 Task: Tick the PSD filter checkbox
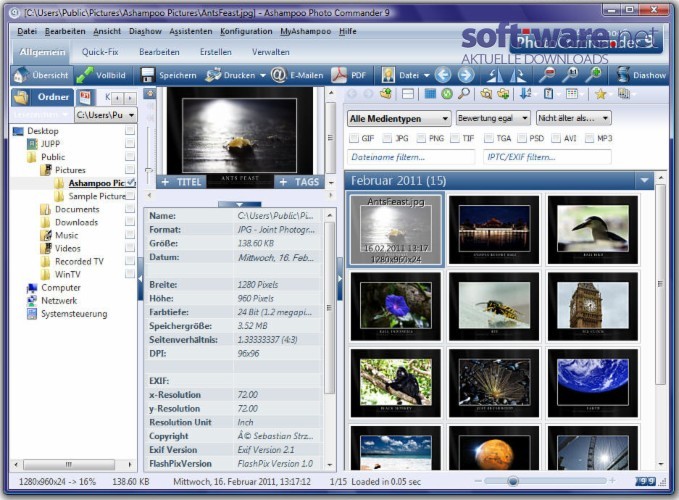(522, 138)
